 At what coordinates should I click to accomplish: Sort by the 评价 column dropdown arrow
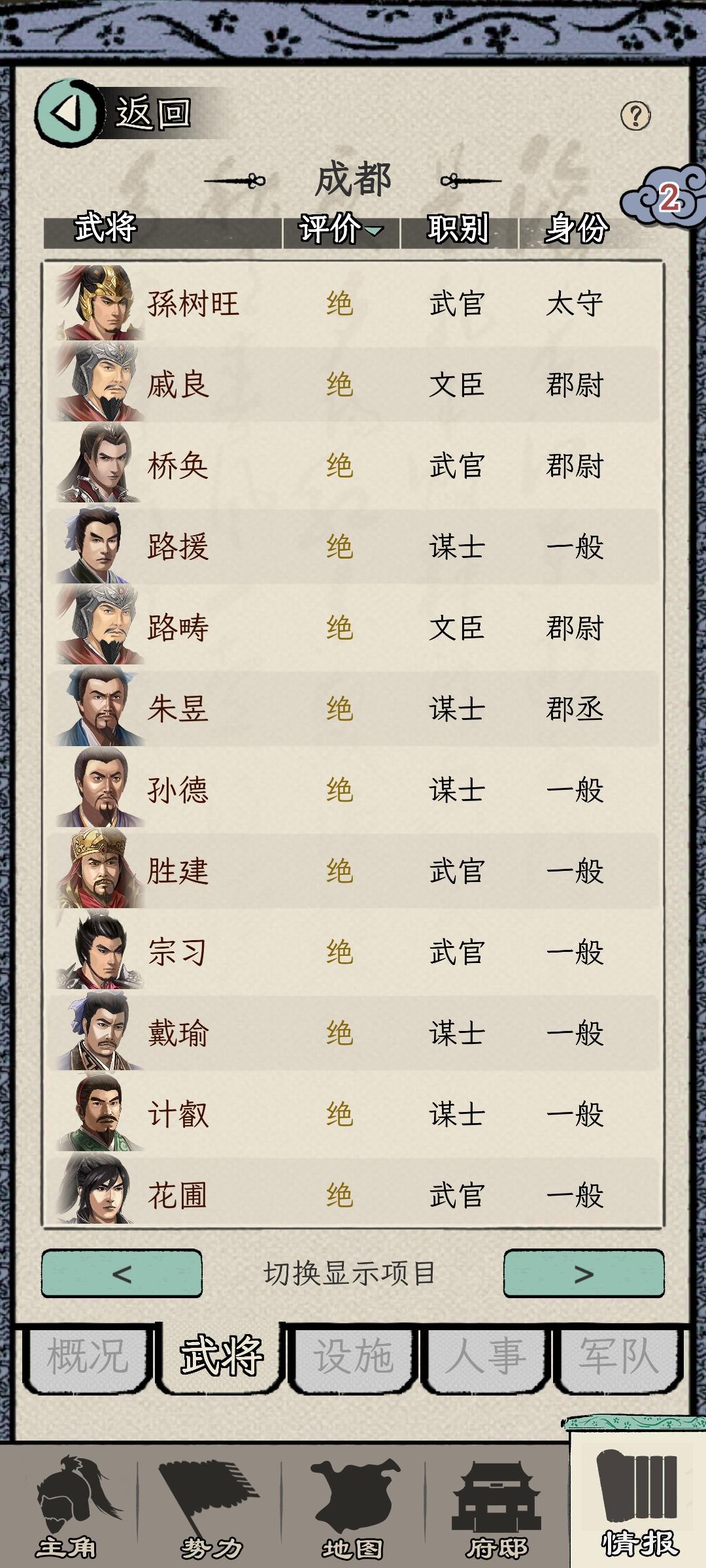375,231
